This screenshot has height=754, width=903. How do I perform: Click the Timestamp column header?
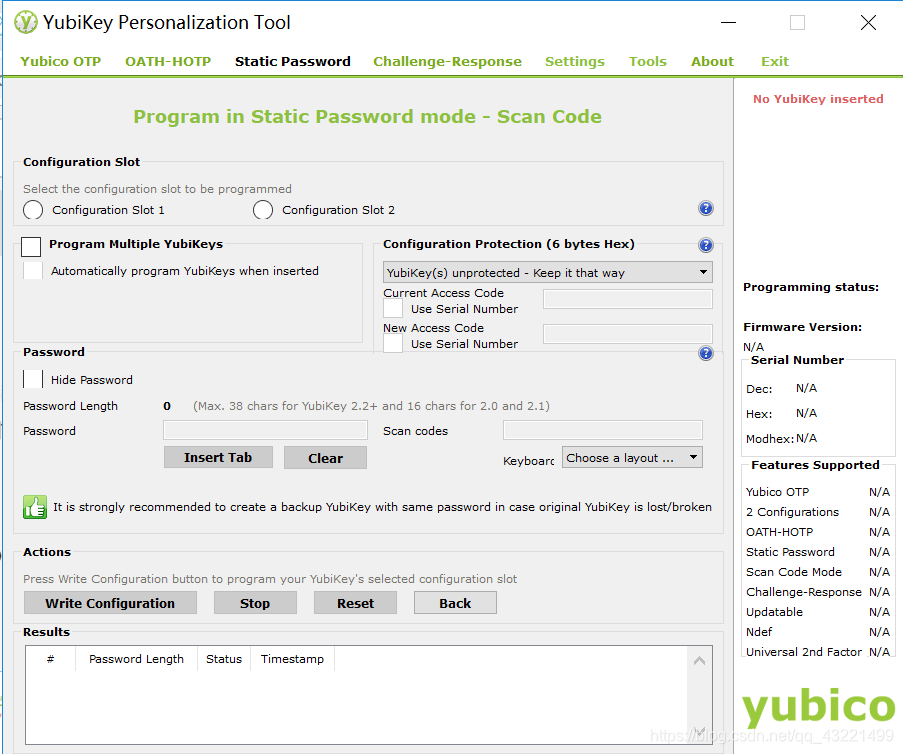coord(293,659)
